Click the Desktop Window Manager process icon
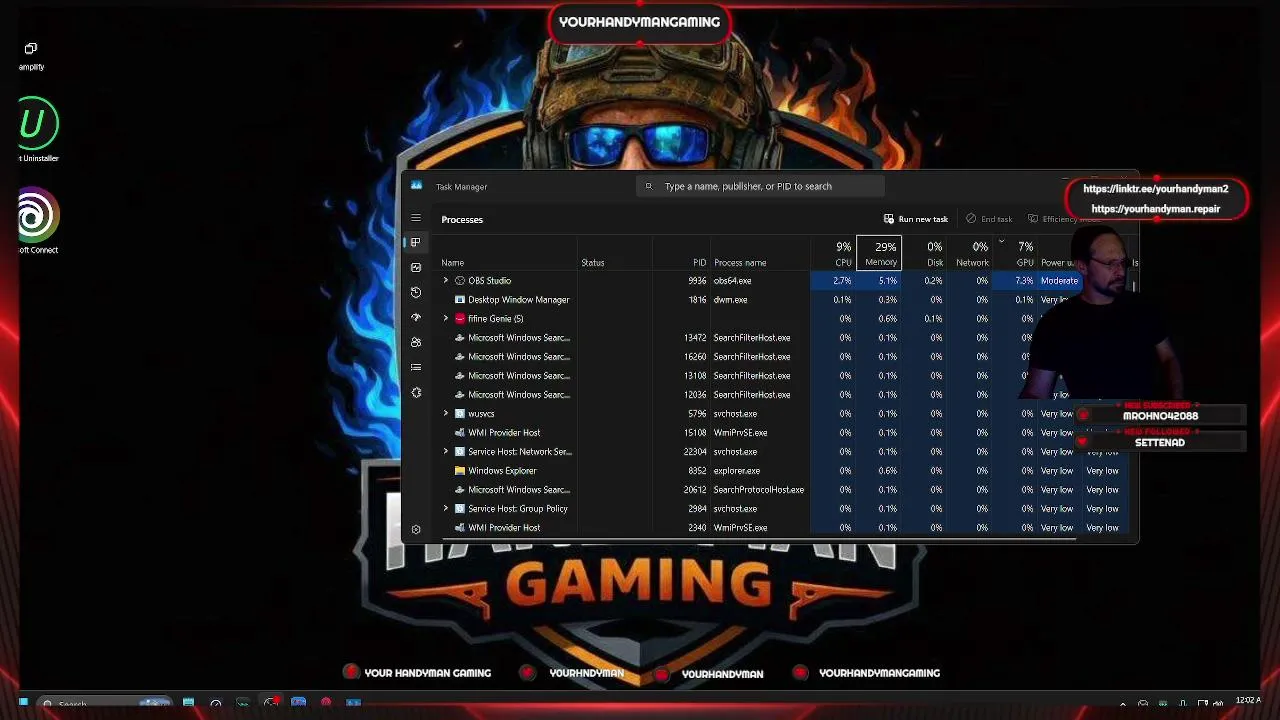Viewport: 1280px width, 720px height. 460,299
